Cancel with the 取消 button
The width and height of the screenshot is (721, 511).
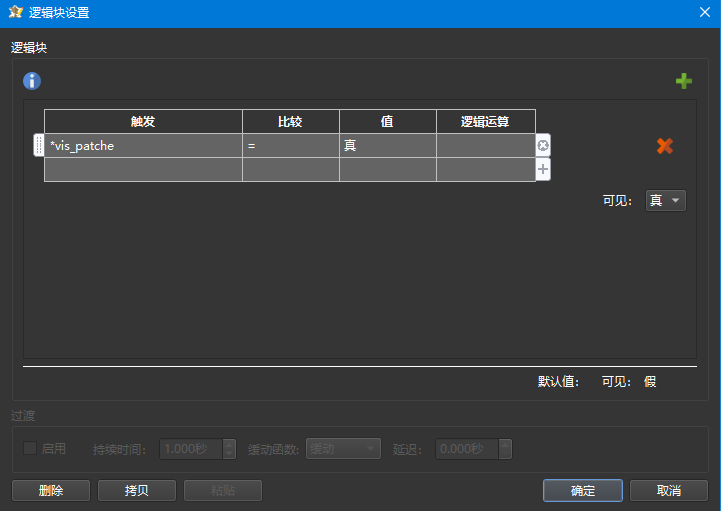[669, 490]
